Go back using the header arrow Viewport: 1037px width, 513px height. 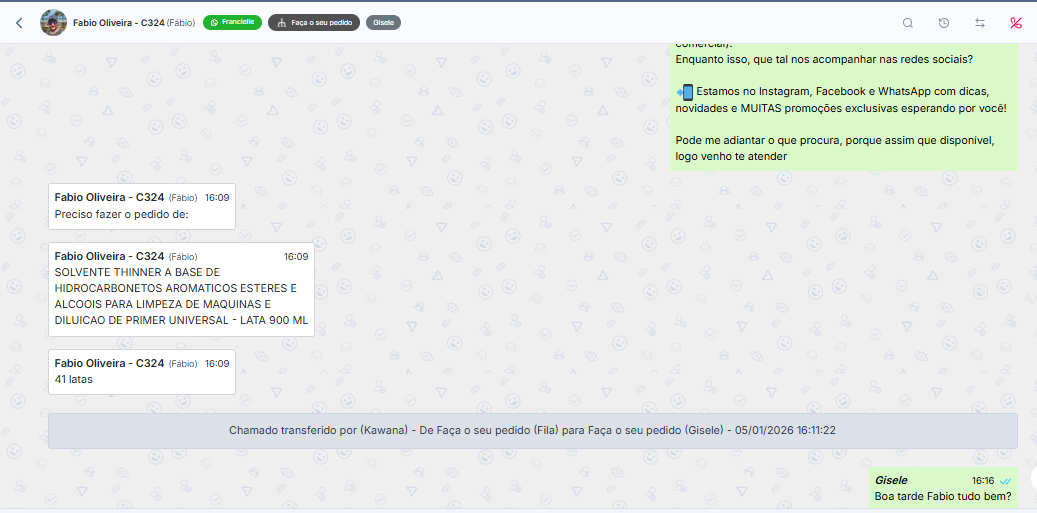19,23
